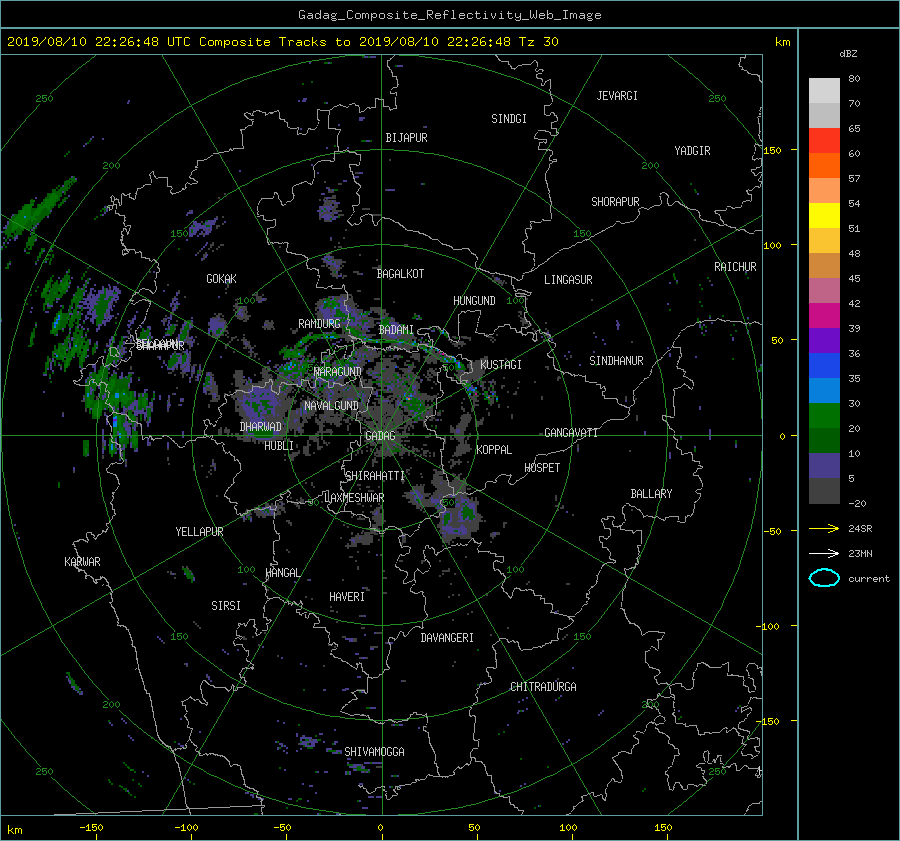Click the SINDHANUR city label

[x=616, y=361]
